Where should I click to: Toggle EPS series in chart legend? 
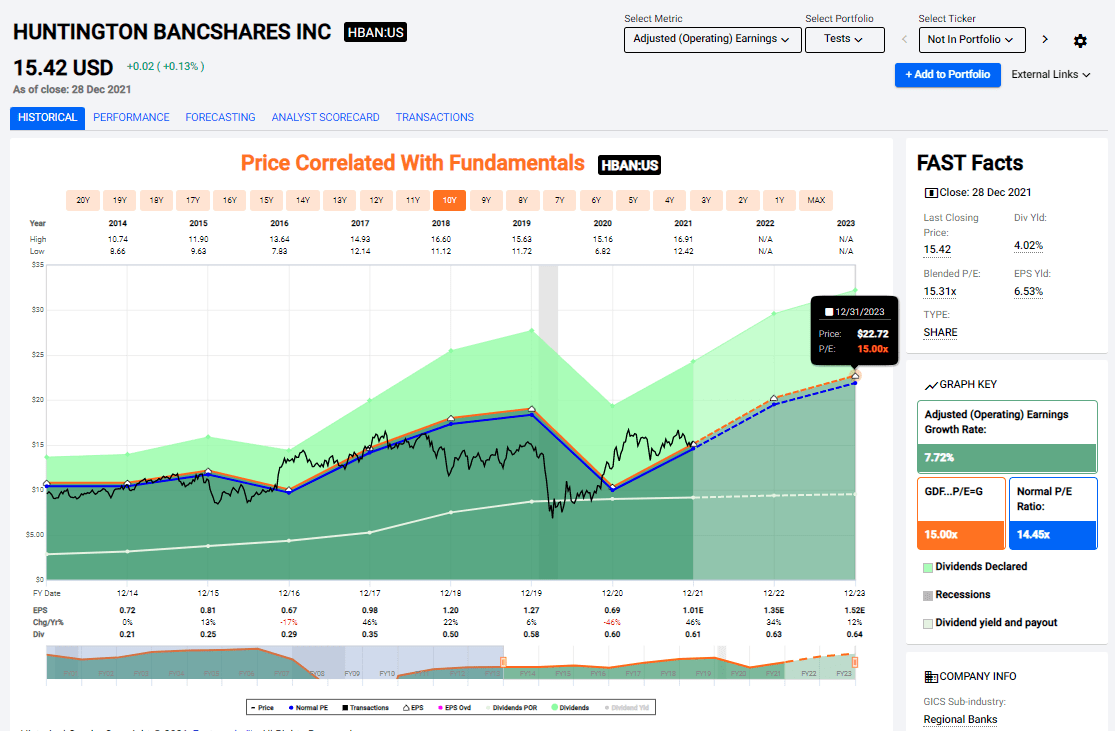(413, 708)
